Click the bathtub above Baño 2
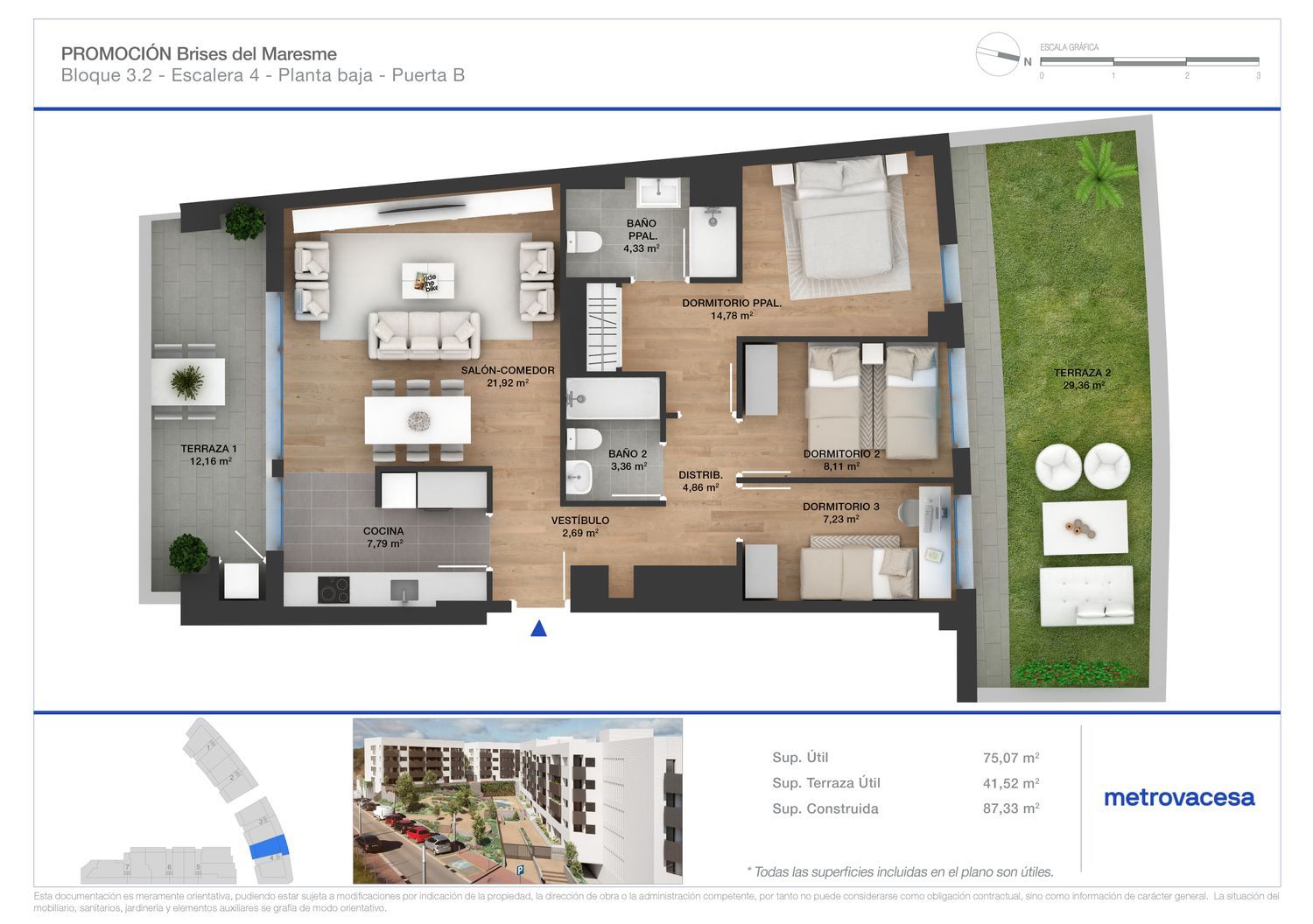The width and height of the screenshot is (1313, 924). 613,399
